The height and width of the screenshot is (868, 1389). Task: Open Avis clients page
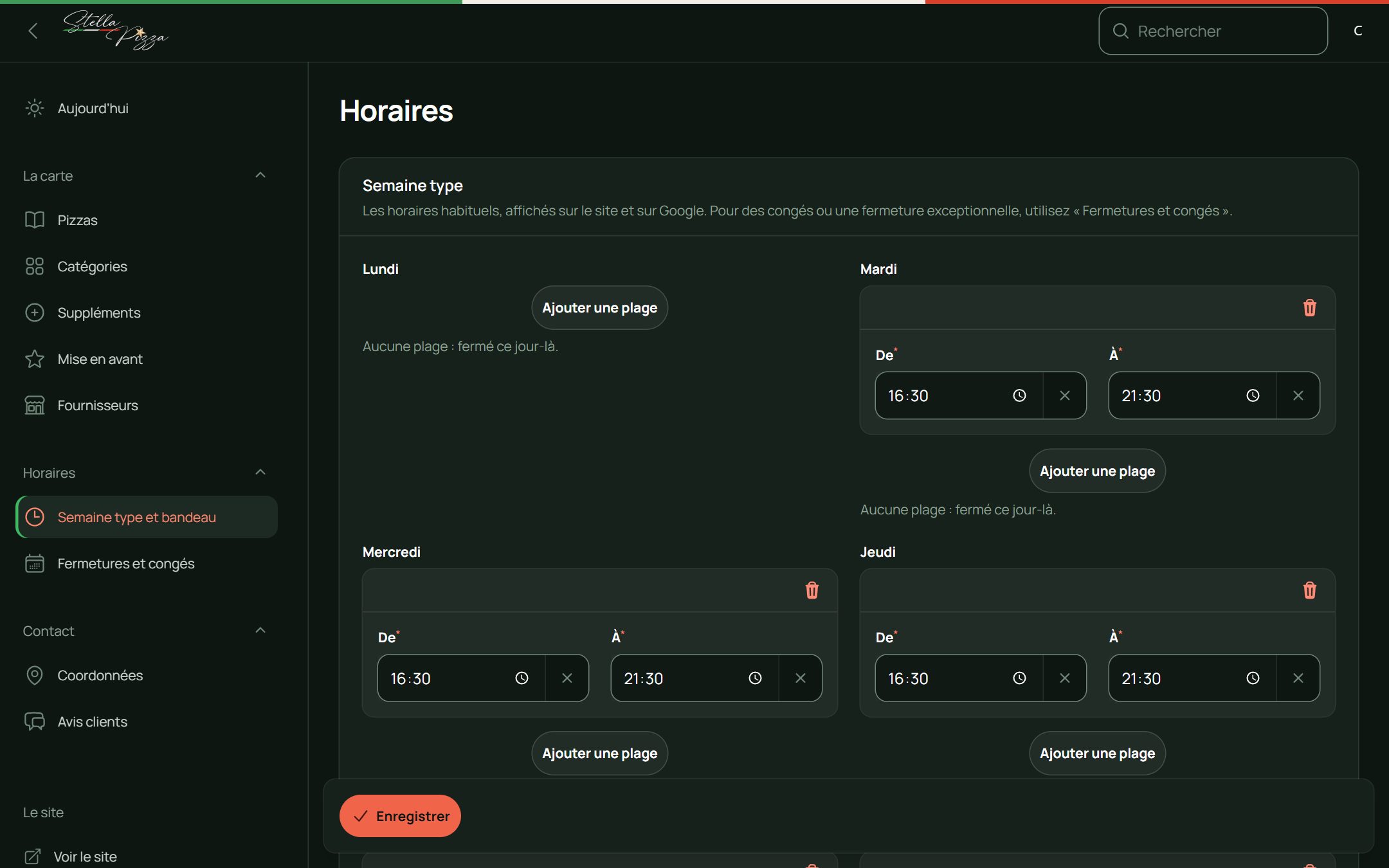click(x=147, y=721)
